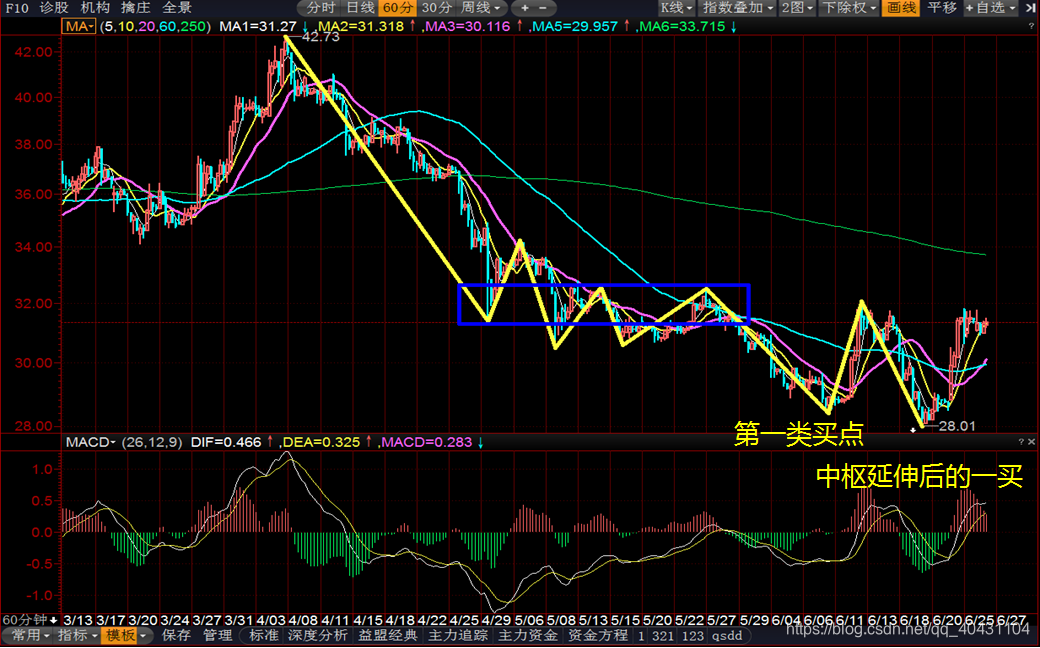The height and width of the screenshot is (648, 1040).
Task: Click the MACD parameters (26,12,9)
Action: point(151,442)
